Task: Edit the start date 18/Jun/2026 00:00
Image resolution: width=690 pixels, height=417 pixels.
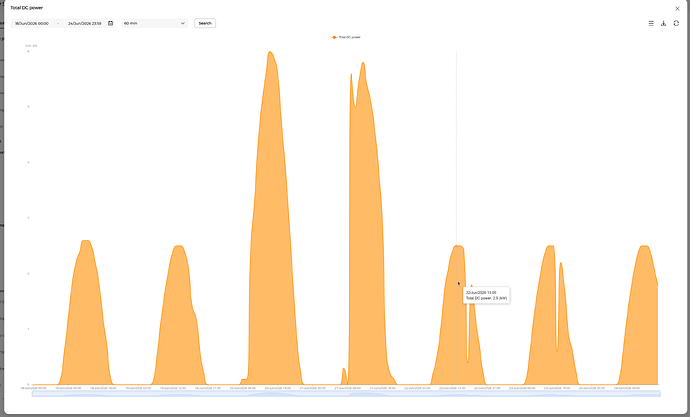Action: pos(32,23)
